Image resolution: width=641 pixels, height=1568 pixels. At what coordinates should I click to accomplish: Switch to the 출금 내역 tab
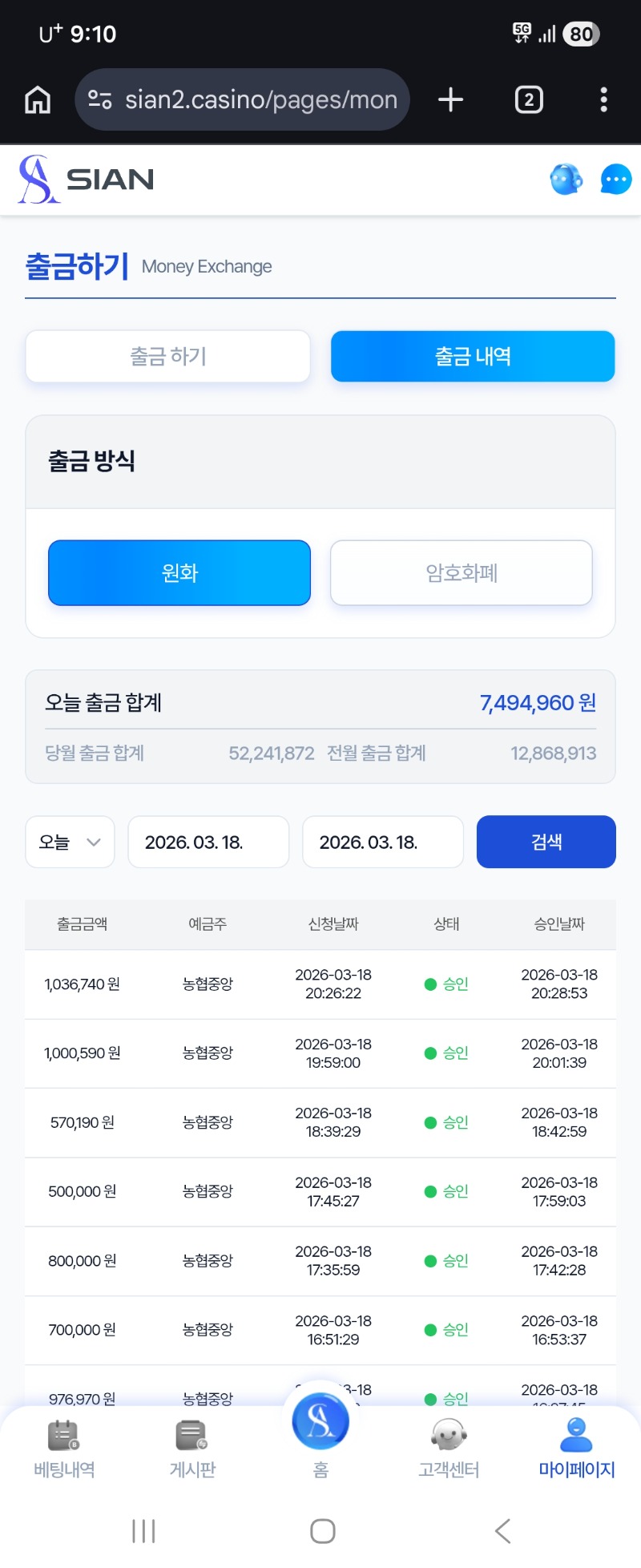coord(473,357)
